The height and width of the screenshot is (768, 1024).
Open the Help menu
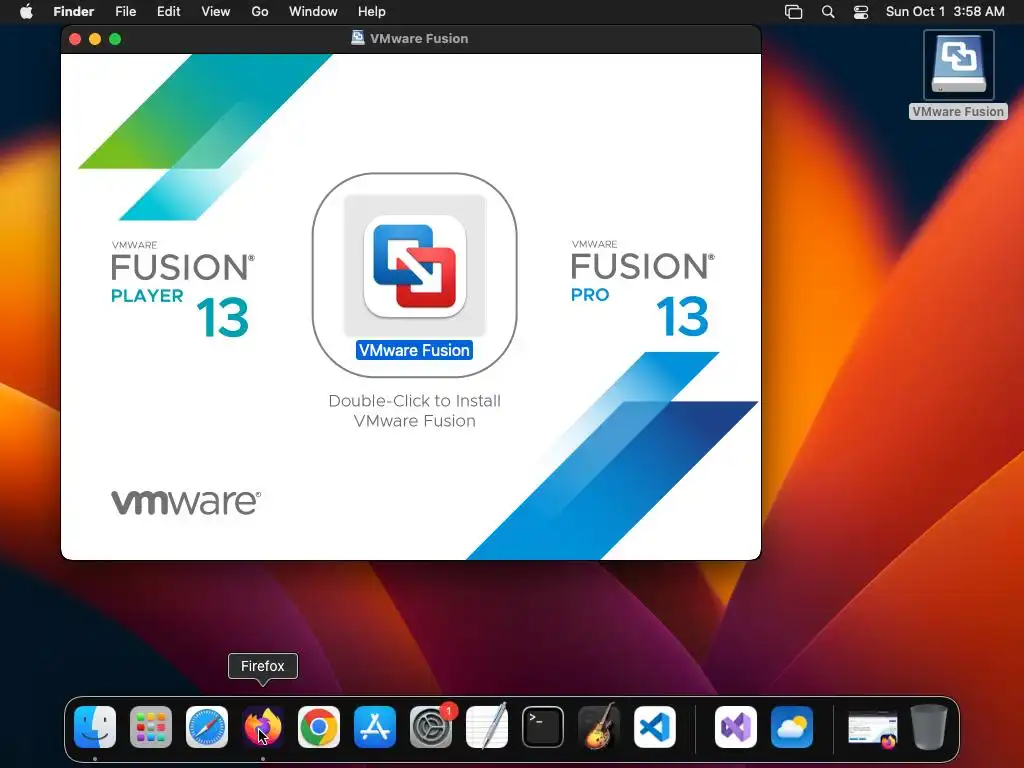point(372,12)
